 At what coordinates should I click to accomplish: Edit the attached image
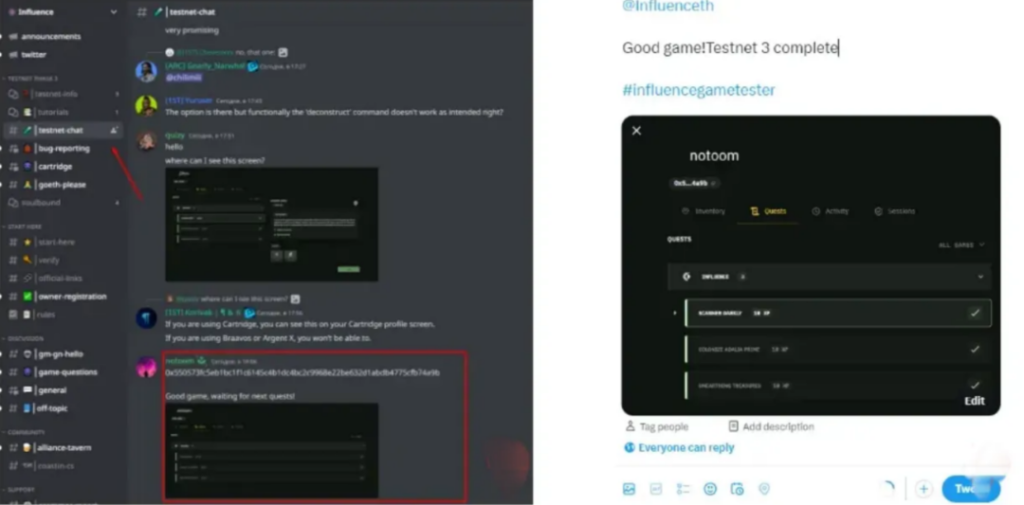pyautogui.click(x=974, y=401)
